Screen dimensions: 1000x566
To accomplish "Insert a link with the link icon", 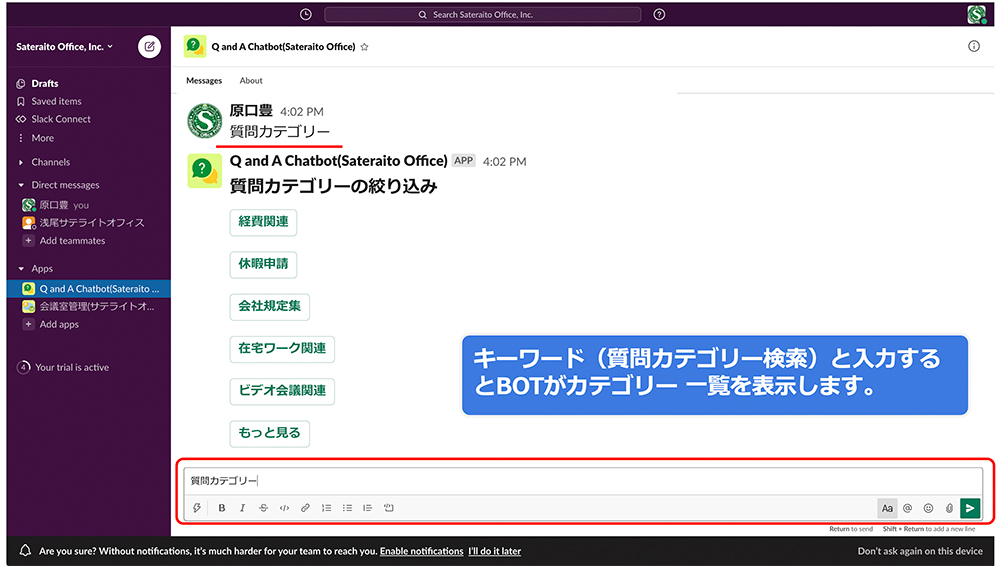I will coord(305,508).
